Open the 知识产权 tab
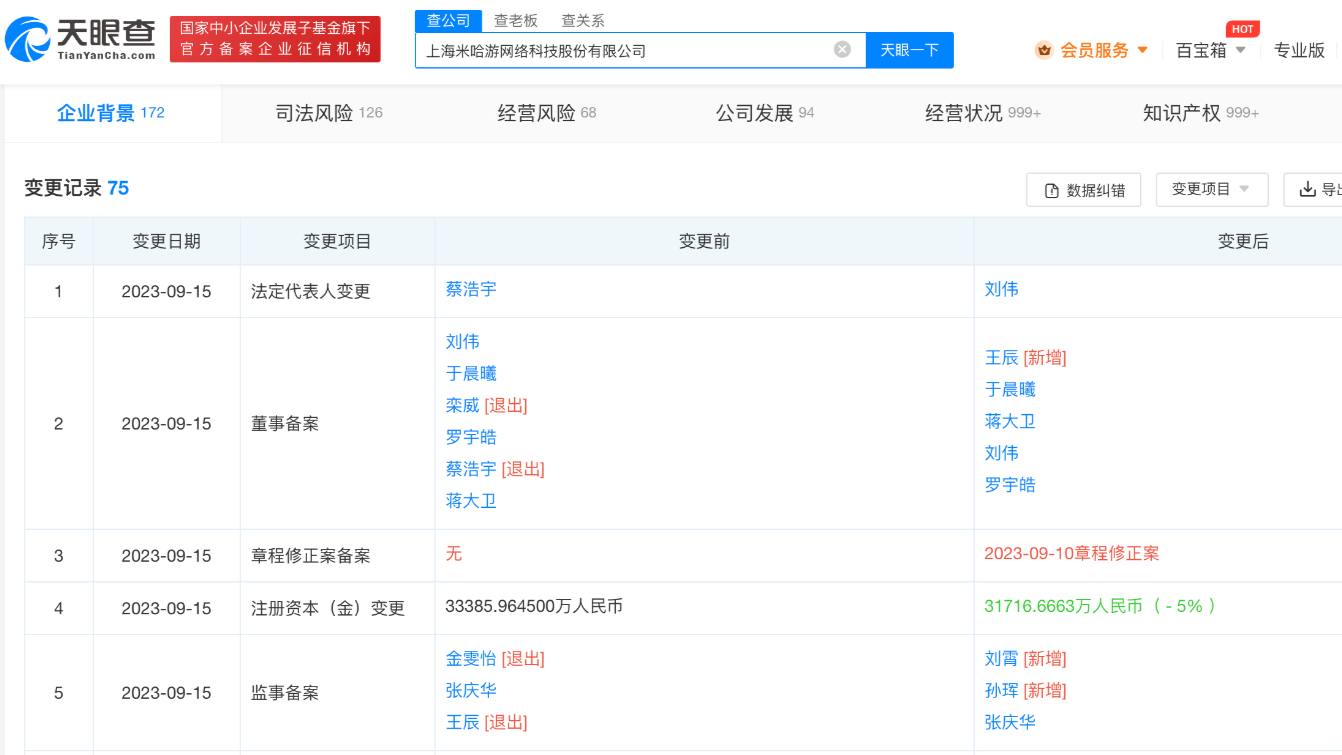This screenshot has width=1342, height=755. point(1200,113)
